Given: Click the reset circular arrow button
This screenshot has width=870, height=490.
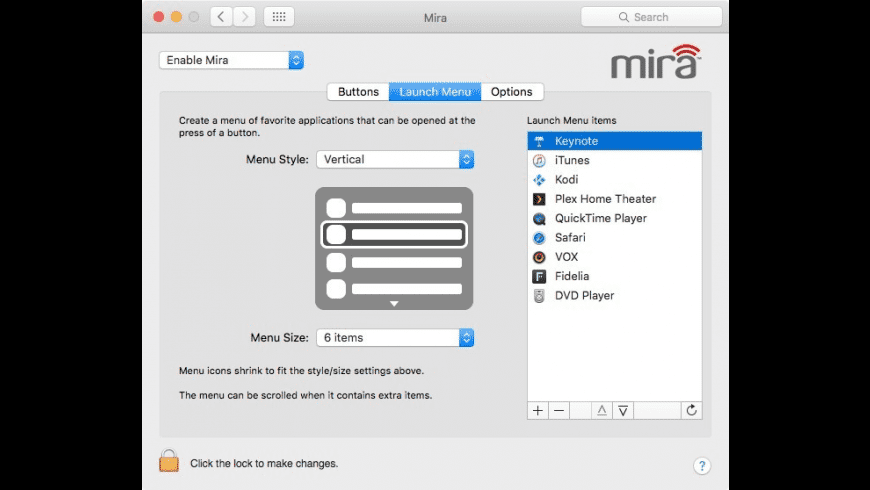Looking at the screenshot, I should click(x=691, y=410).
